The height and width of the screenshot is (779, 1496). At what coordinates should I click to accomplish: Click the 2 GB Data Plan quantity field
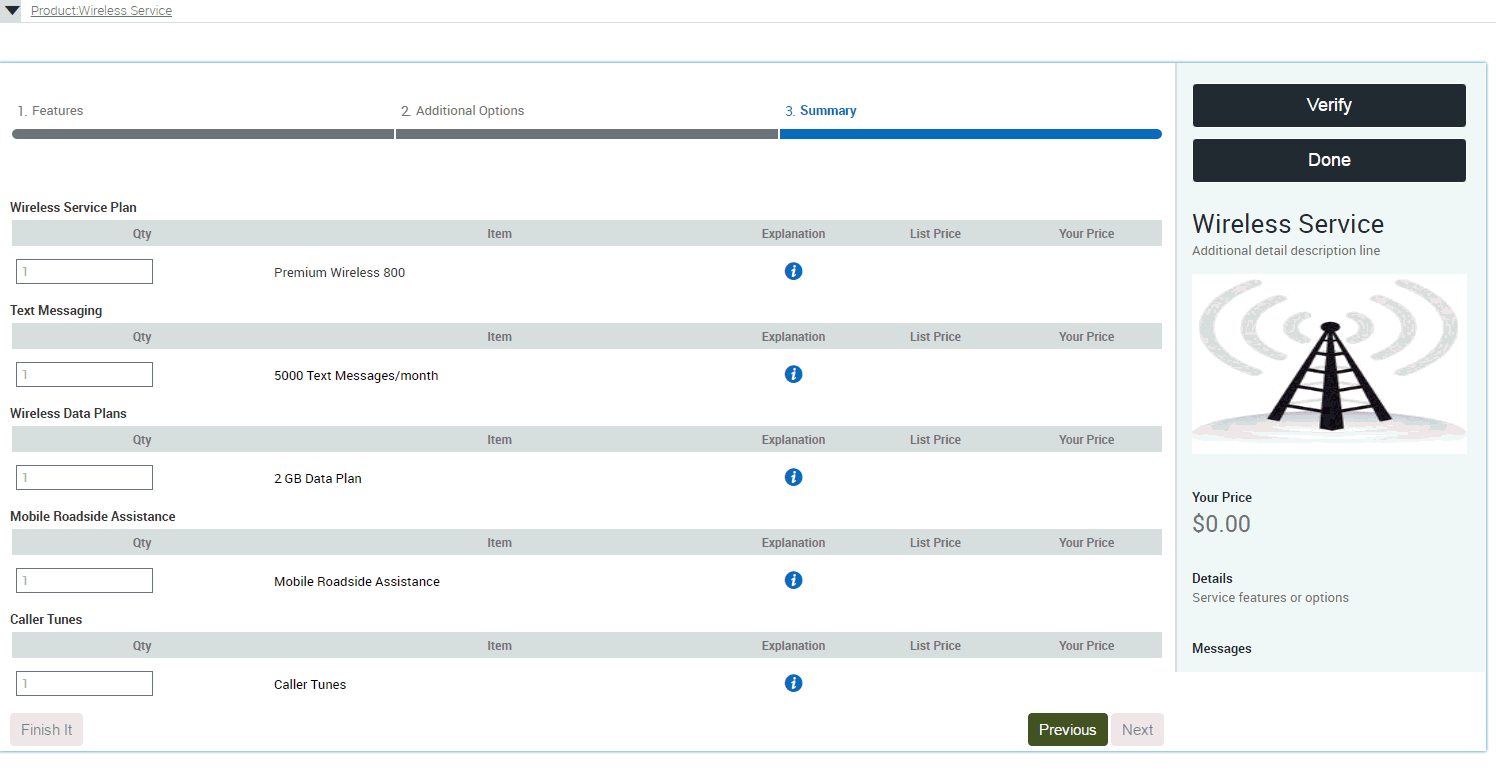click(x=84, y=477)
